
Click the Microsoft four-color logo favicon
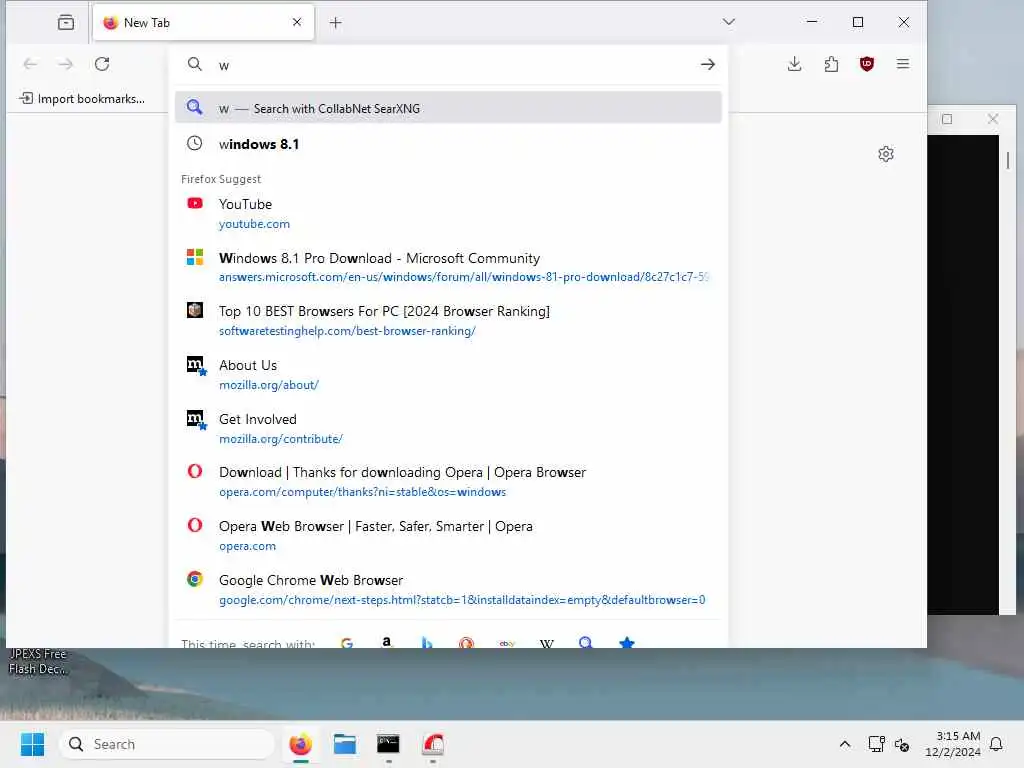195,257
